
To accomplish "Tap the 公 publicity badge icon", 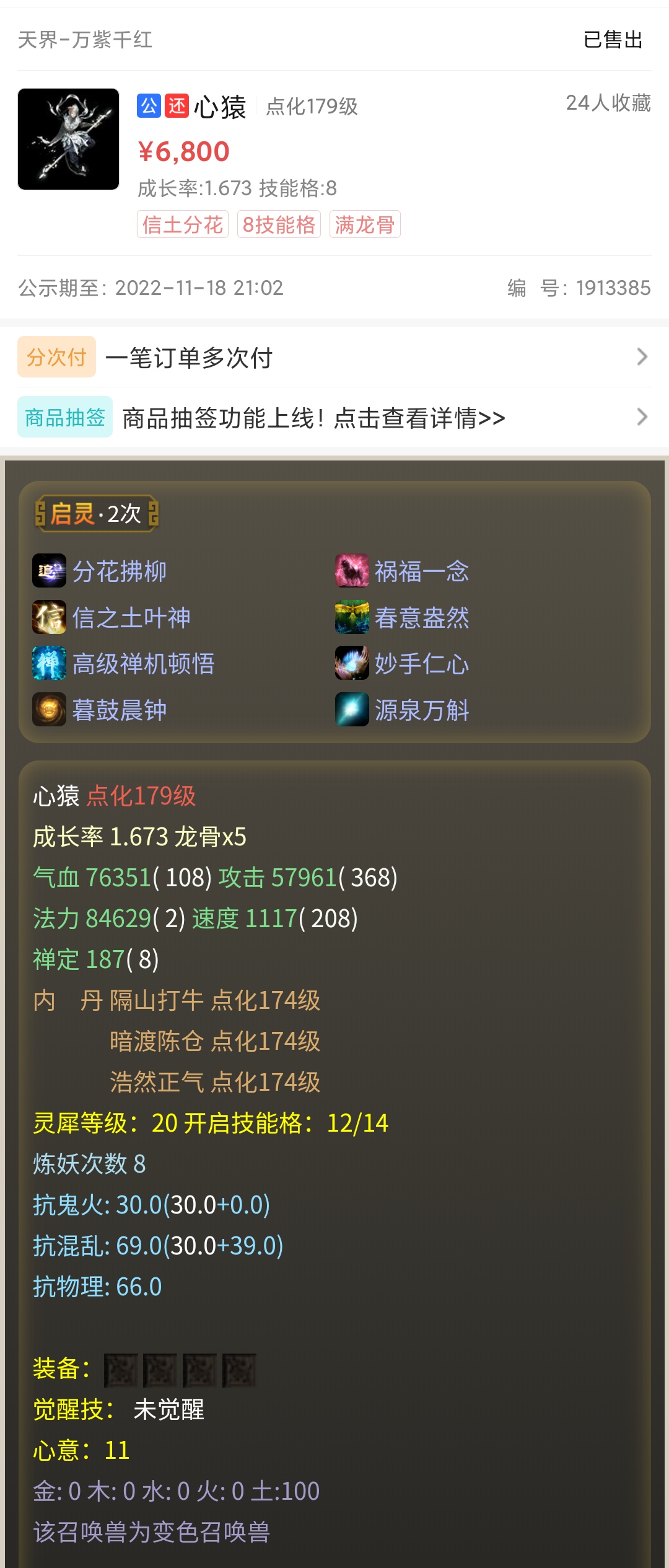I will pos(149,106).
